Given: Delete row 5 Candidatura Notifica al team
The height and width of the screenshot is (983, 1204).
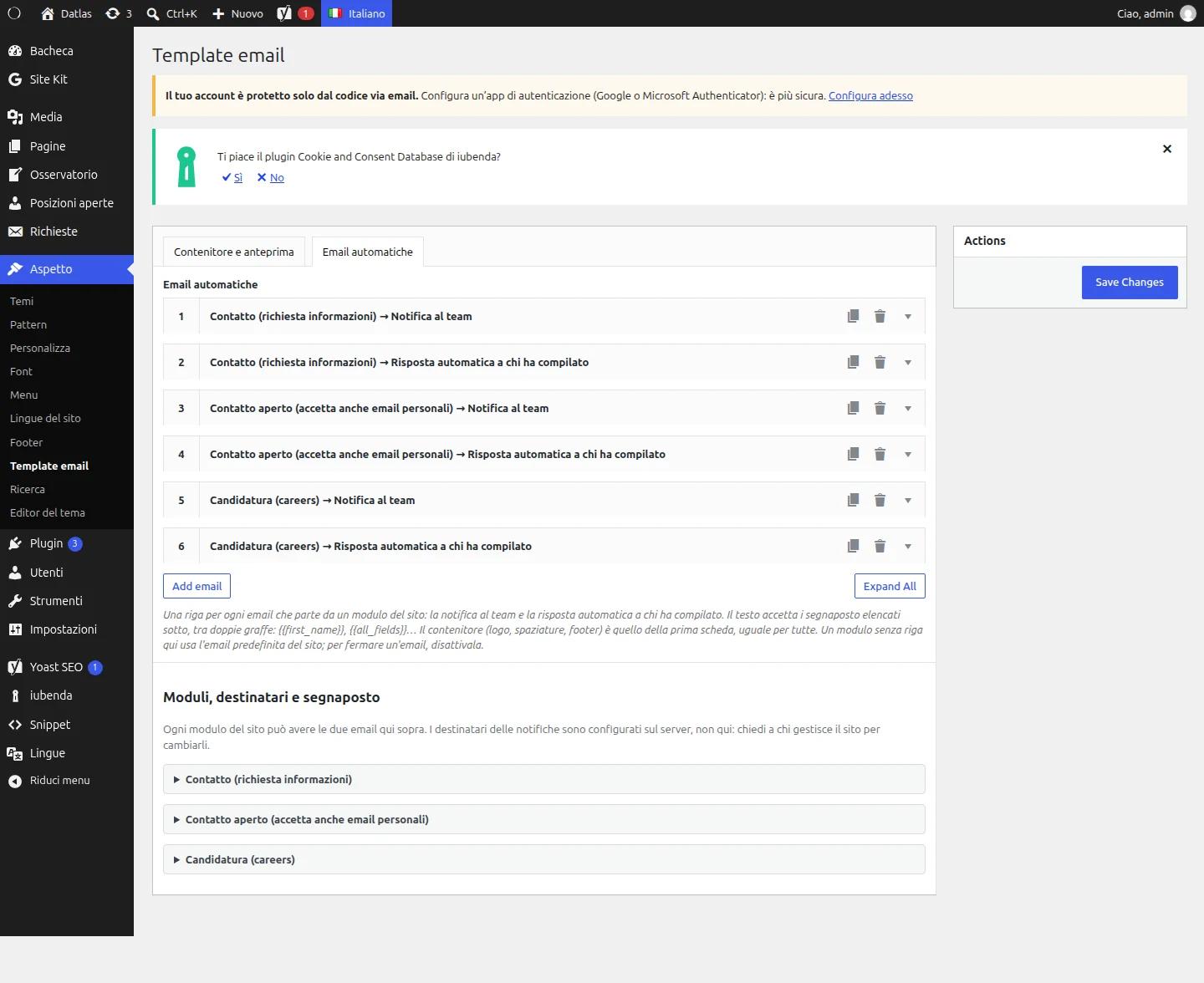Looking at the screenshot, I should (x=880, y=500).
